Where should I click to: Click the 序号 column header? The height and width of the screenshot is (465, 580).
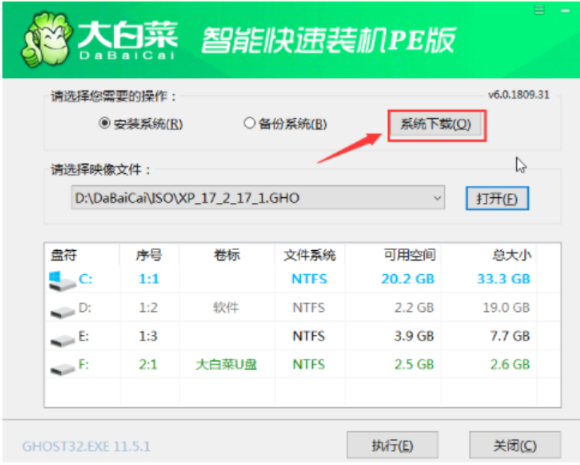click(x=149, y=255)
